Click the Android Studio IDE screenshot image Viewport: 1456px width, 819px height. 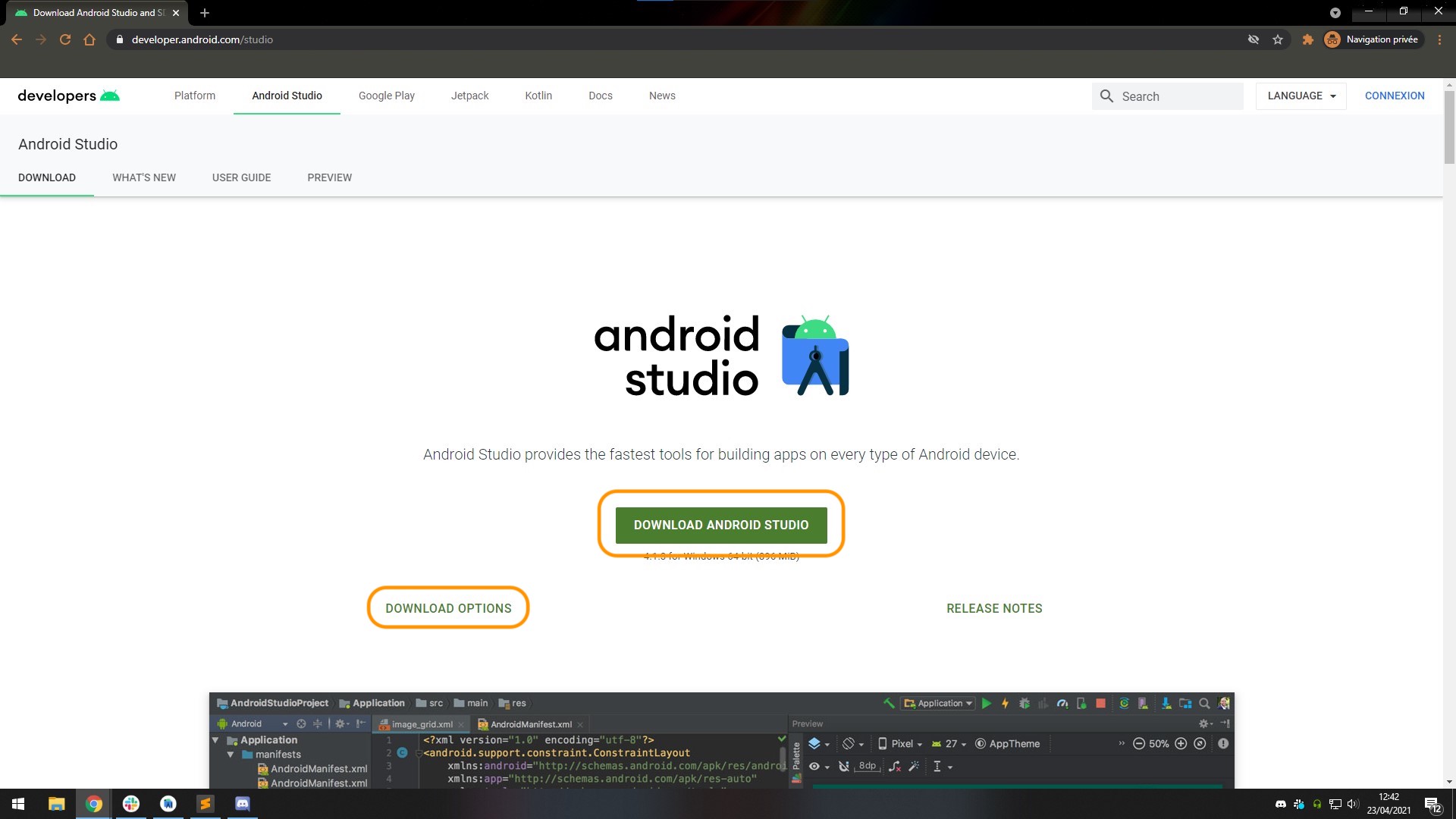tap(722, 740)
